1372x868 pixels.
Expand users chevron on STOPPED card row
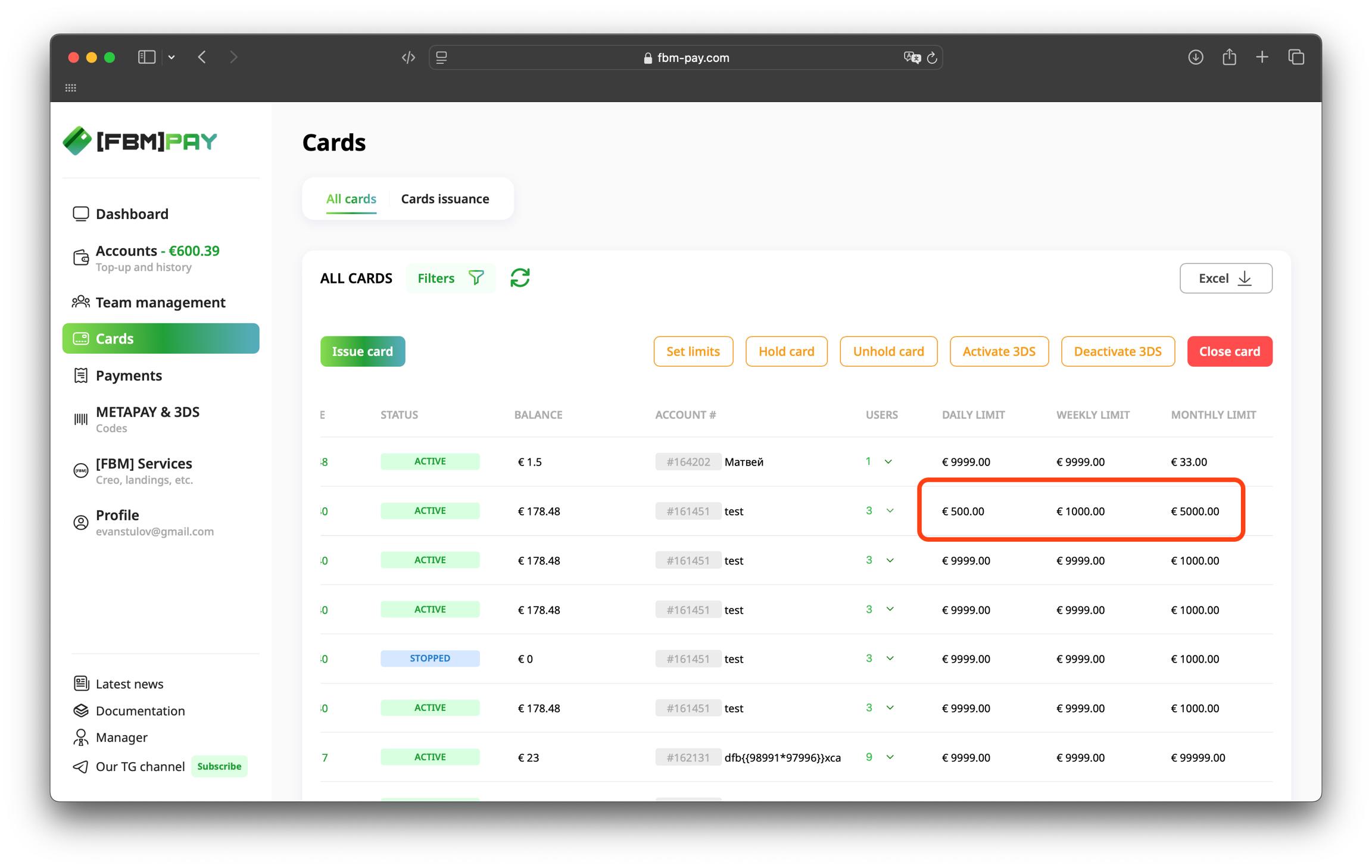coord(890,658)
